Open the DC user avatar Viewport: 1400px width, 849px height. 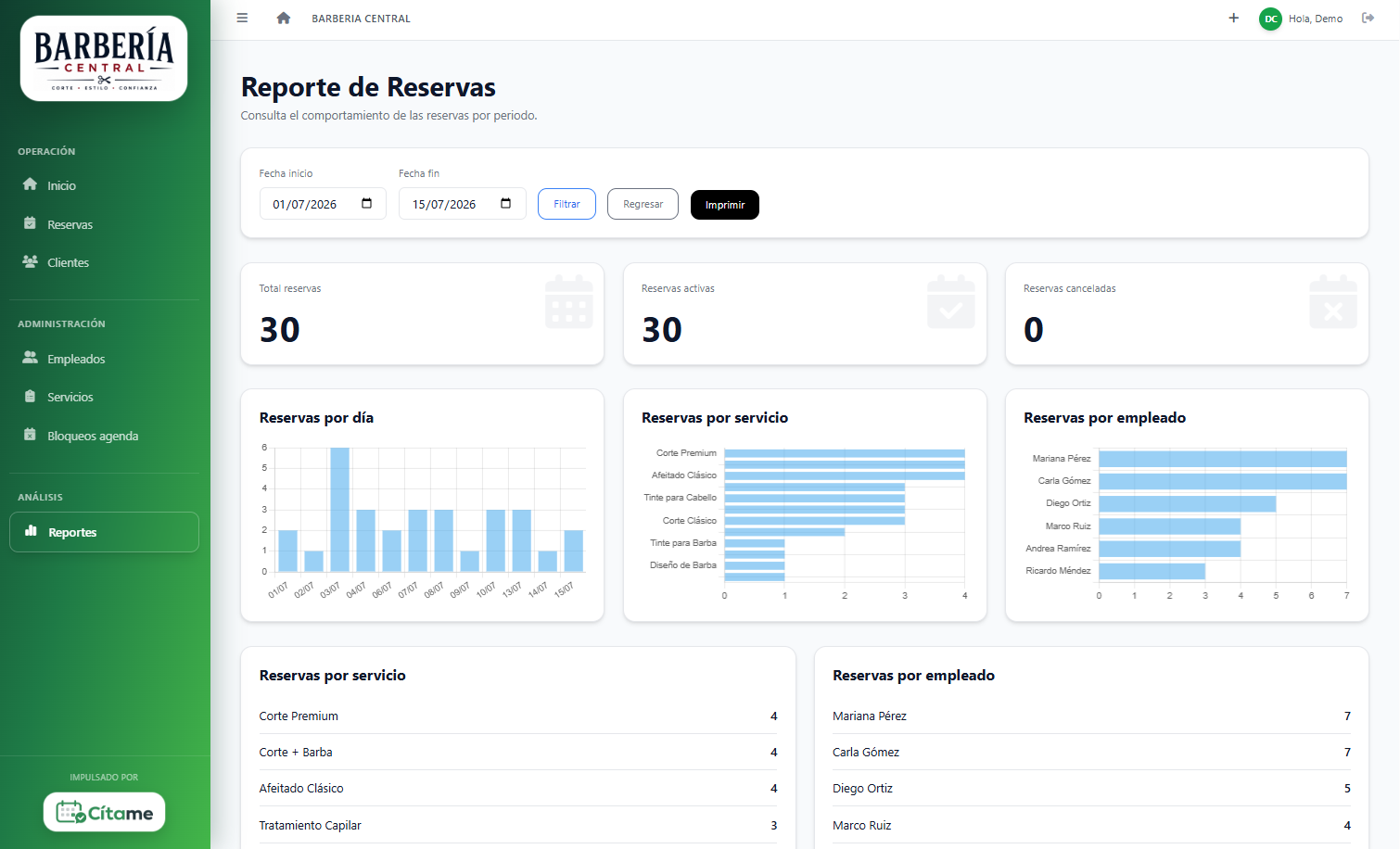[1270, 19]
